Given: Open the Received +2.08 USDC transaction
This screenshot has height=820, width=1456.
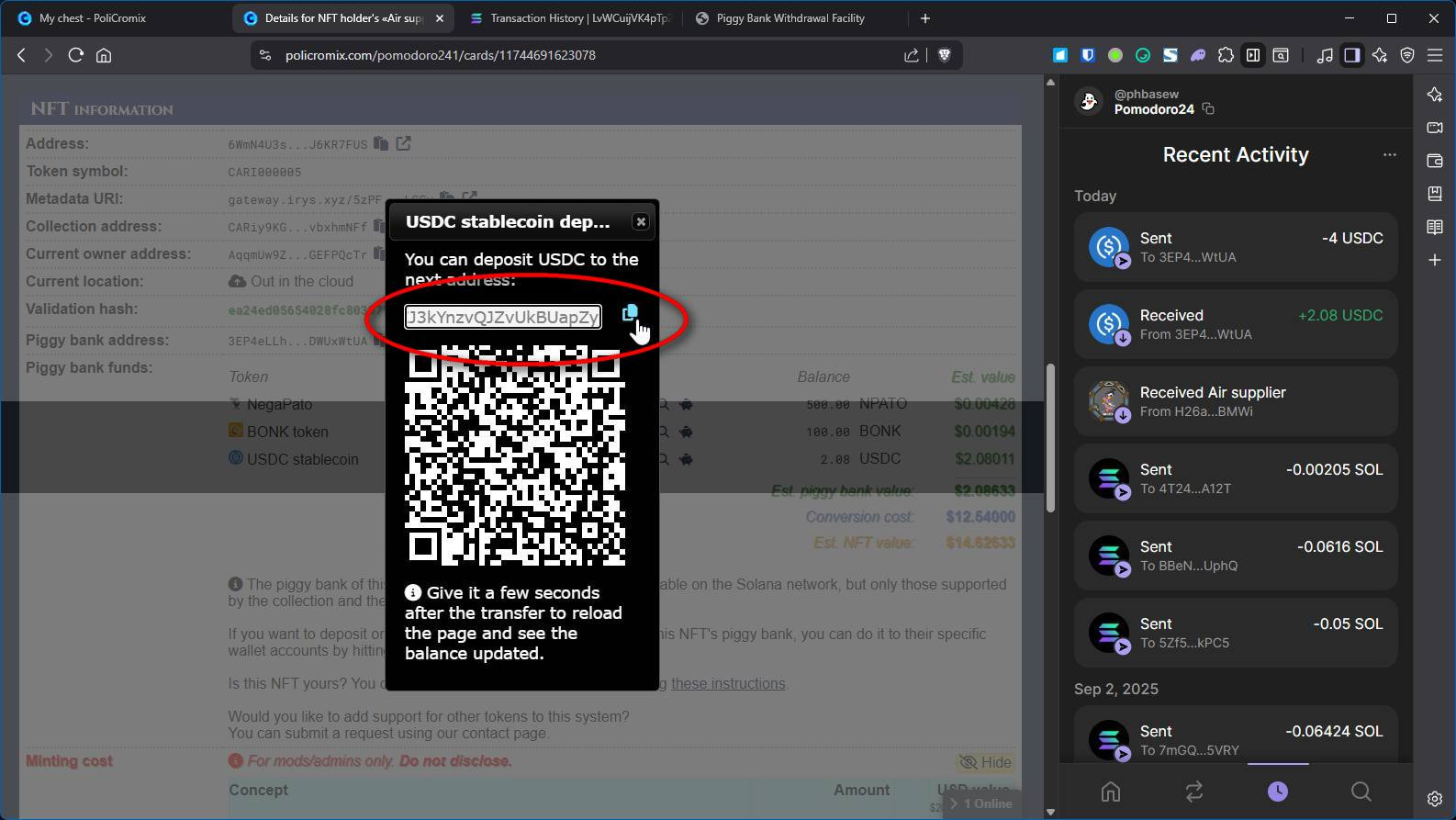Looking at the screenshot, I should (1236, 324).
